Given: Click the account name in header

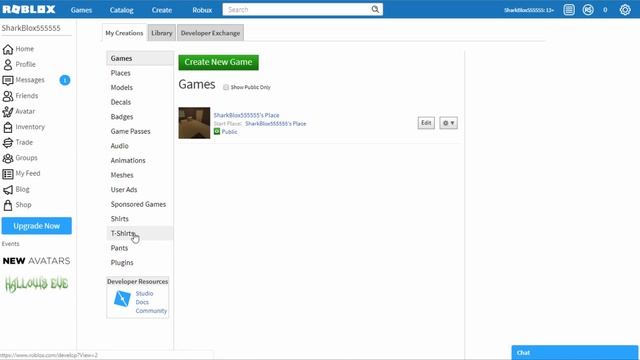Looking at the screenshot, I should click(529, 10).
